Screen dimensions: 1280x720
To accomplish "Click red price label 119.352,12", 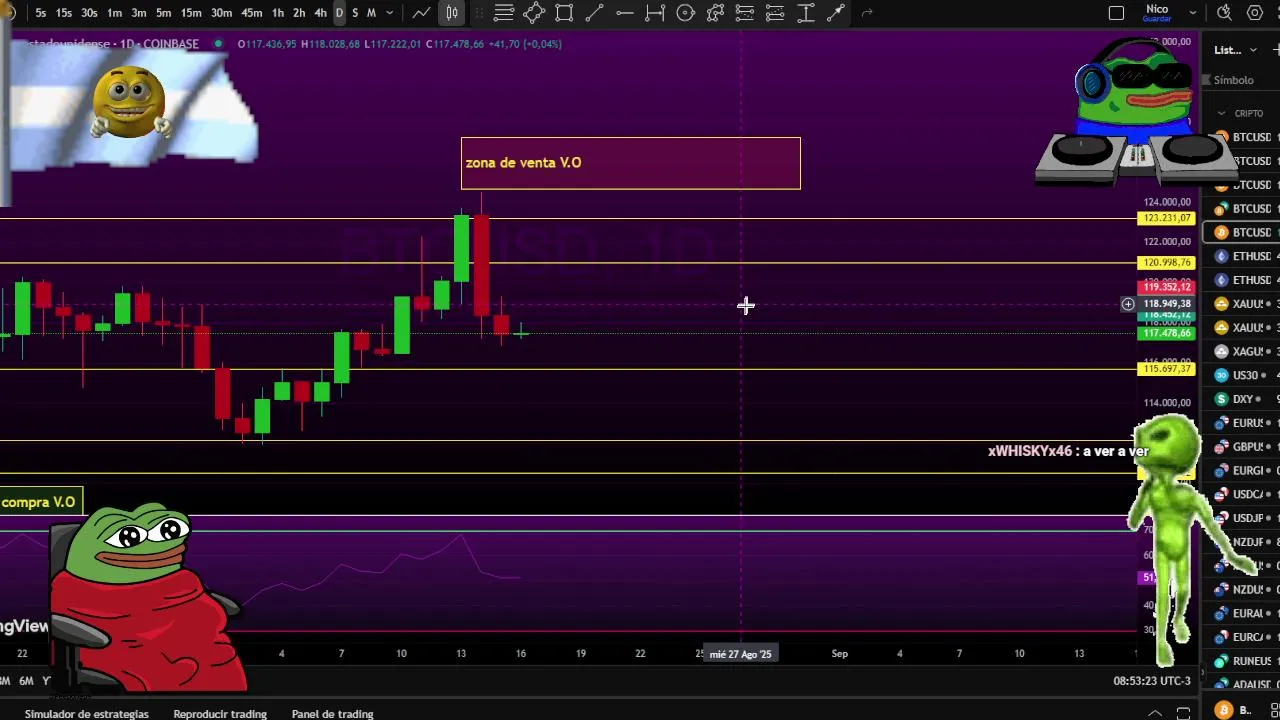I will pos(1167,287).
